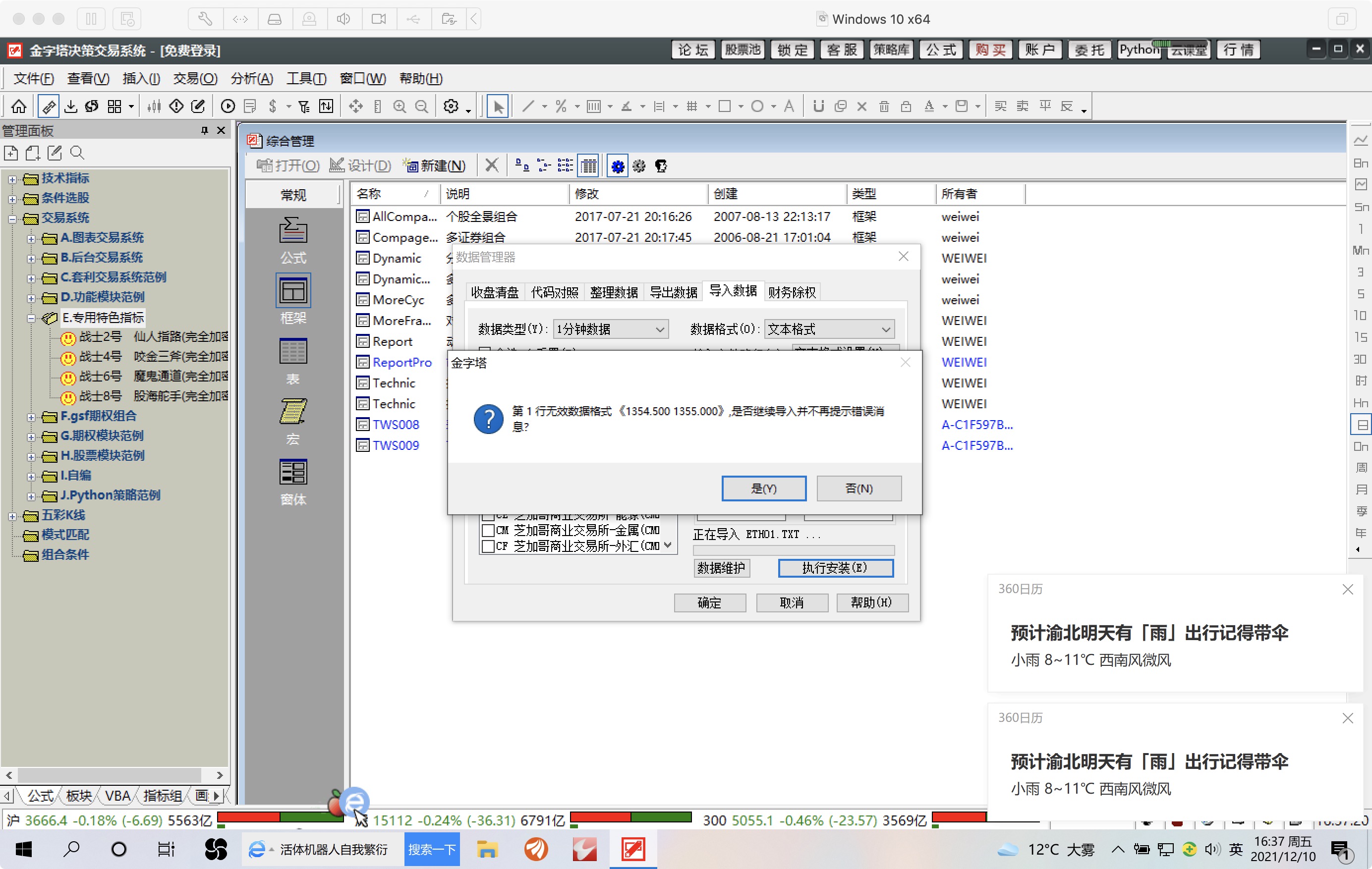Check the CF 芝加哥商业交易所-外汇 checkbox
This screenshot has height=869, width=1372.
(x=488, y=546)
